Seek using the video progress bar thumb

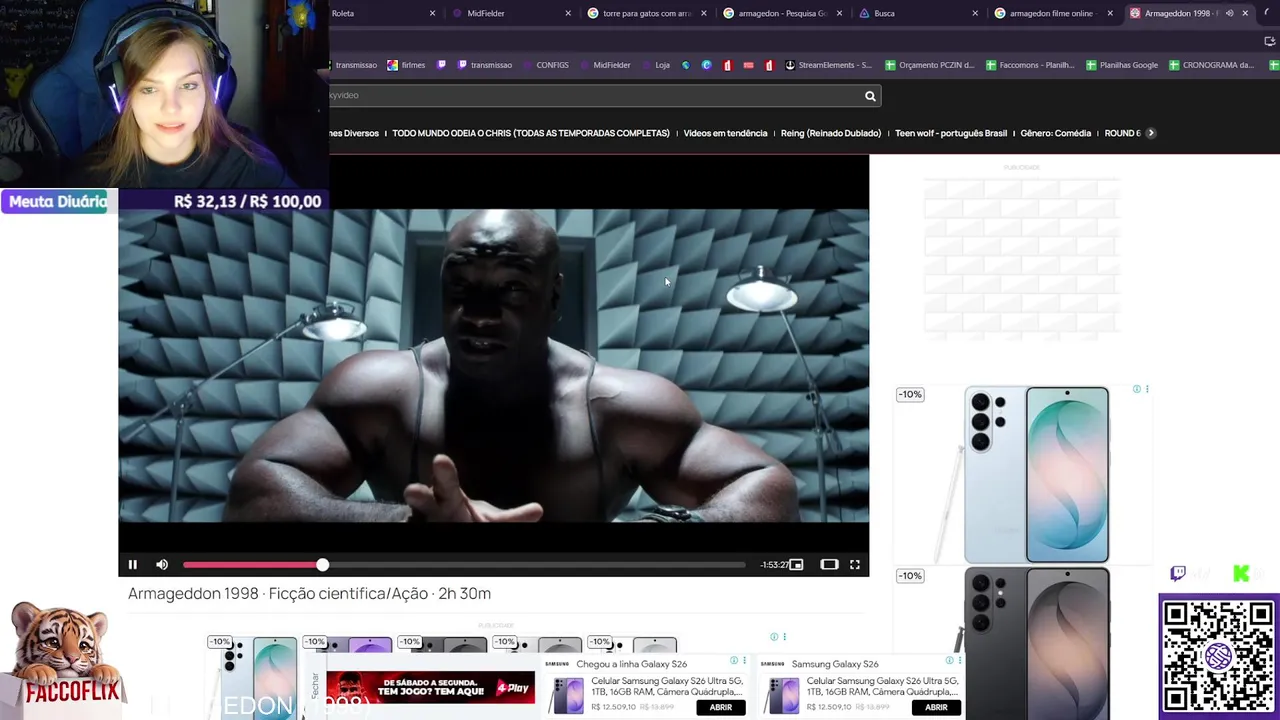(x=322, y=565)
